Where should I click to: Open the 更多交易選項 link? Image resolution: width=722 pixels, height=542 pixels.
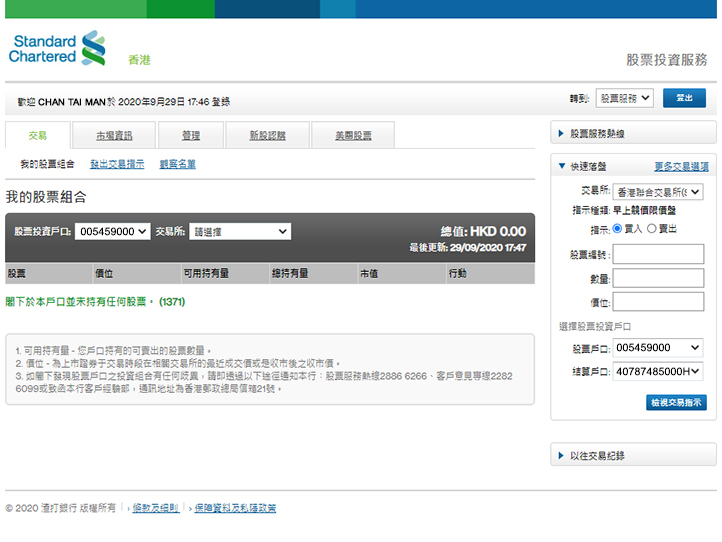(681, 167)
